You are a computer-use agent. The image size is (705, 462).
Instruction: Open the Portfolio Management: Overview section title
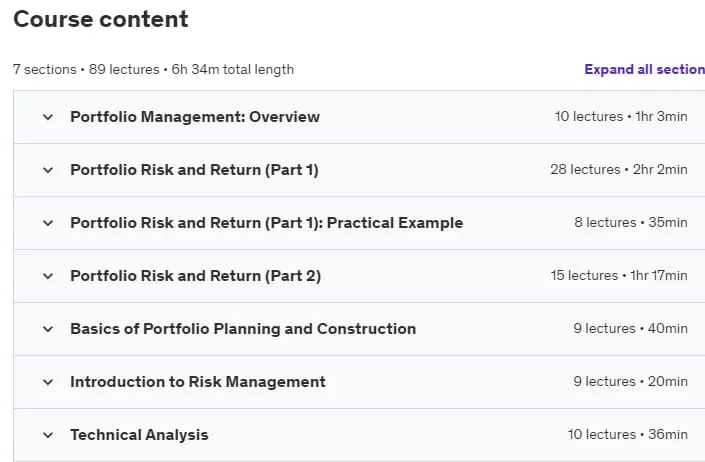(x=195, y=117)
